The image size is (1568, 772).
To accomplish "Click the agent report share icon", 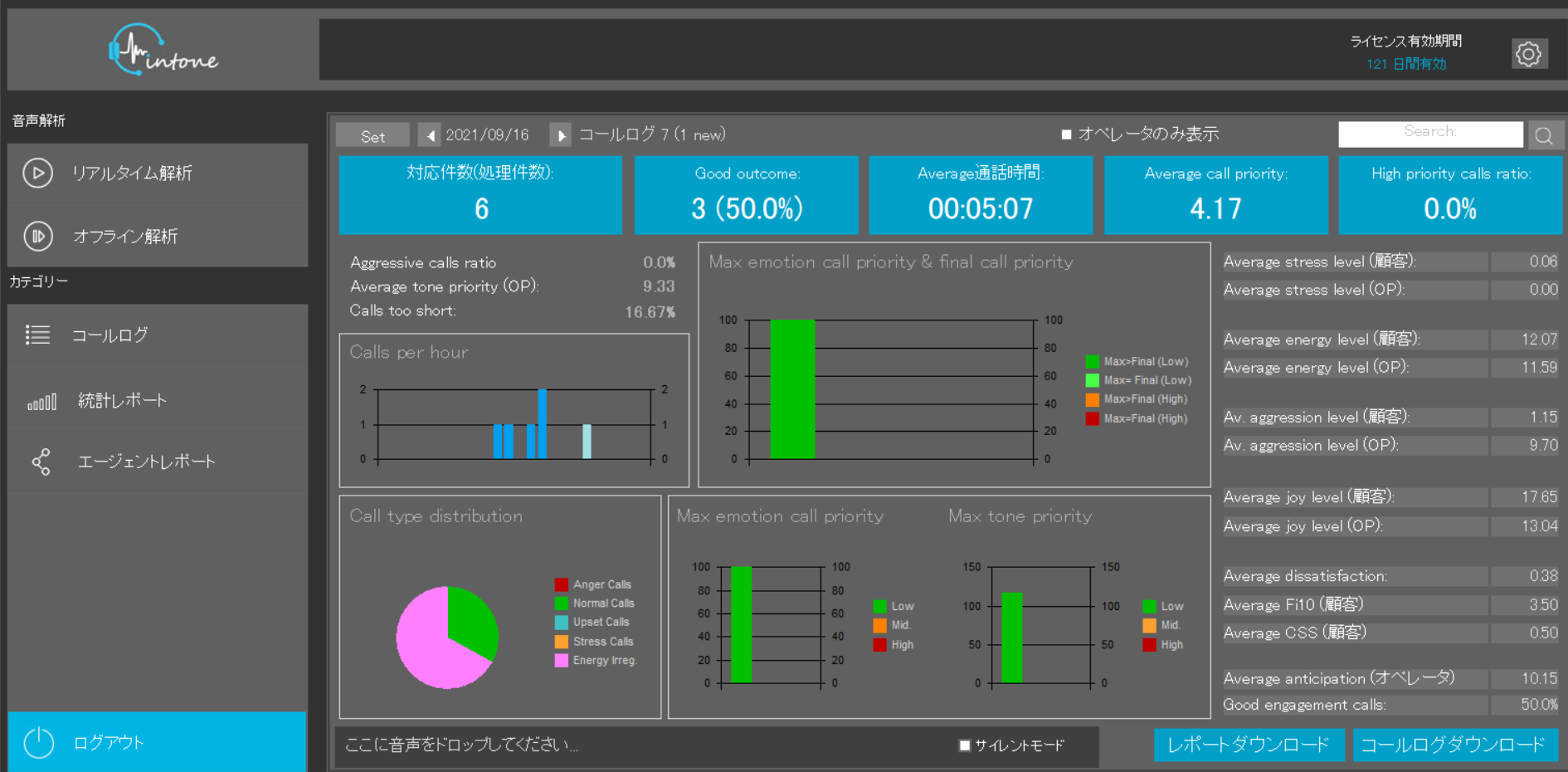I will click(x=41, y=462).
